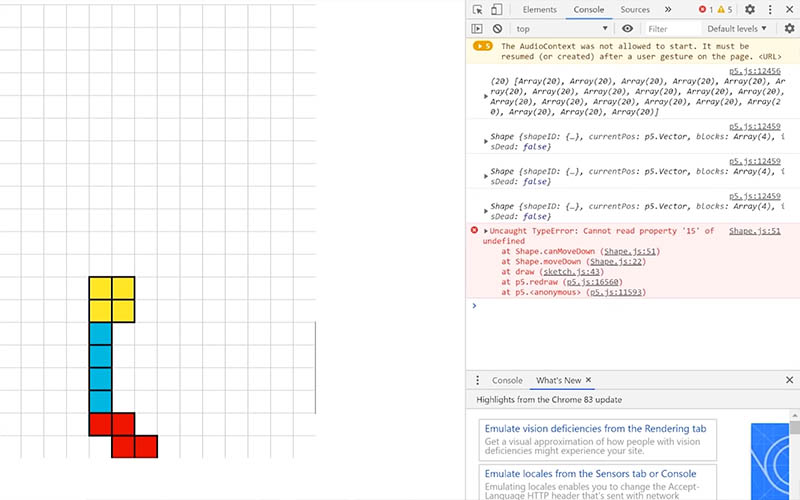The height and width of the screenshot is (500, 800).
Task: Open p5.js:12456 source link
Action: (x=755, y=71)
